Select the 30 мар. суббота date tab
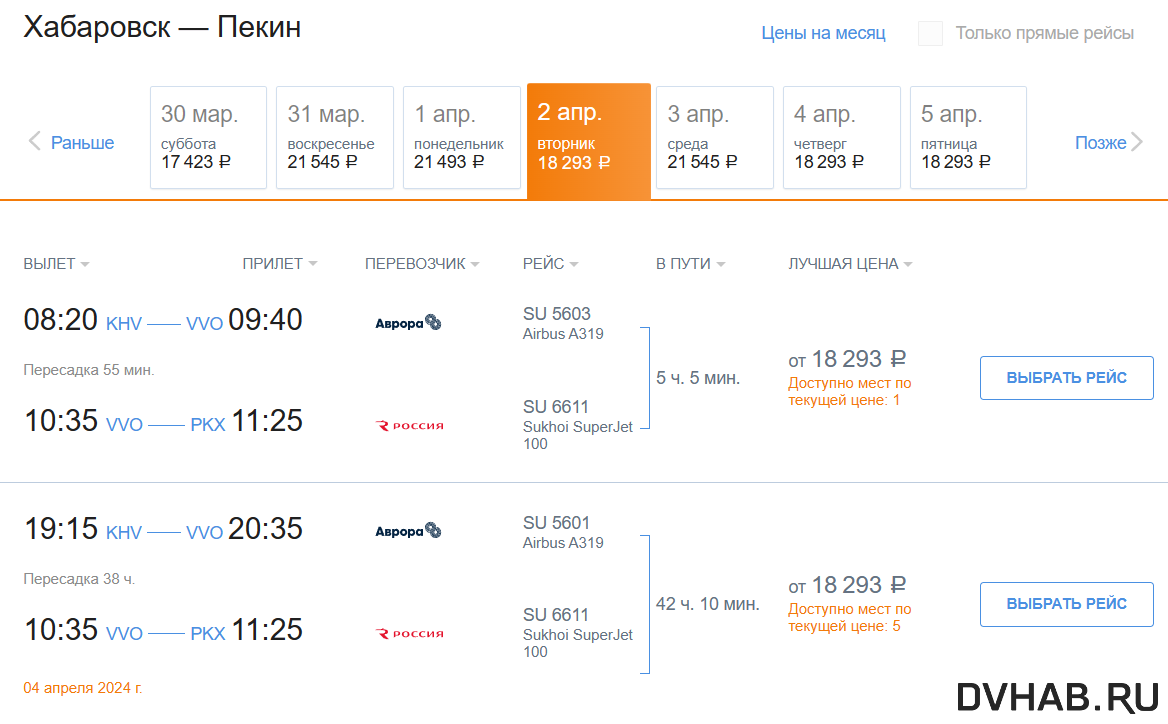Image resolution: width=1168 pixels, height=724 pixels. [209, 138]
